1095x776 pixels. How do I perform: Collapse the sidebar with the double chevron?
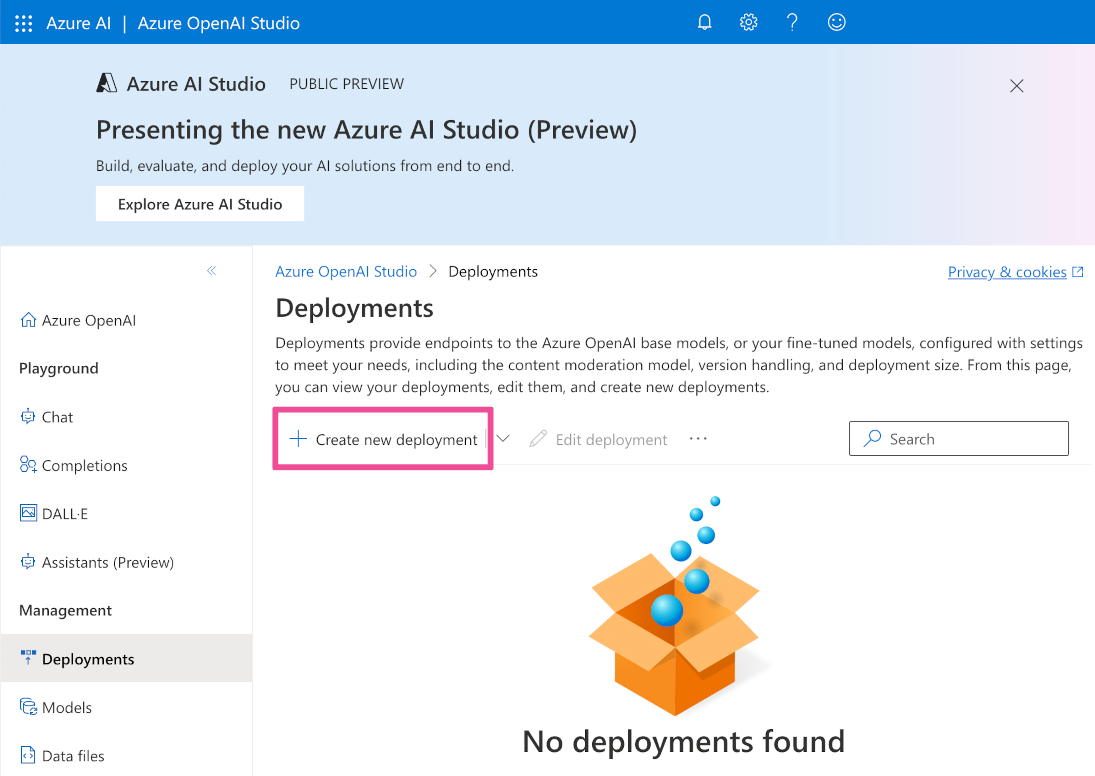212,270
